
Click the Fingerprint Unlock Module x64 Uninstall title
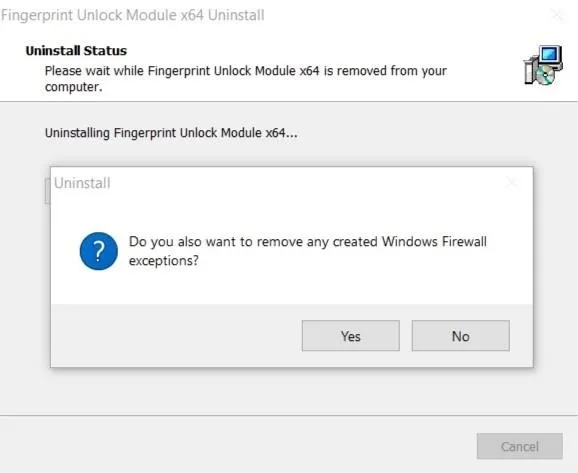(x=133, y=15)
